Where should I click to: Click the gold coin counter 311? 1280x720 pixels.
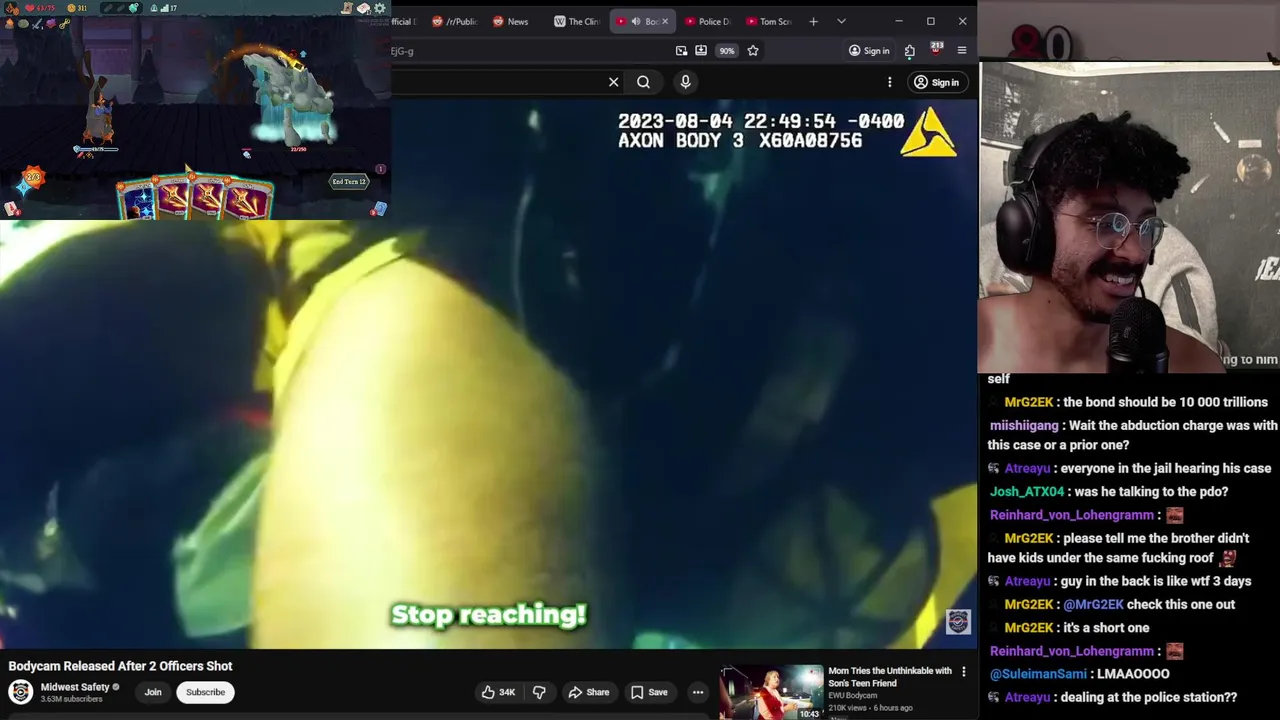pyautogui.click(x=77, y=8)
